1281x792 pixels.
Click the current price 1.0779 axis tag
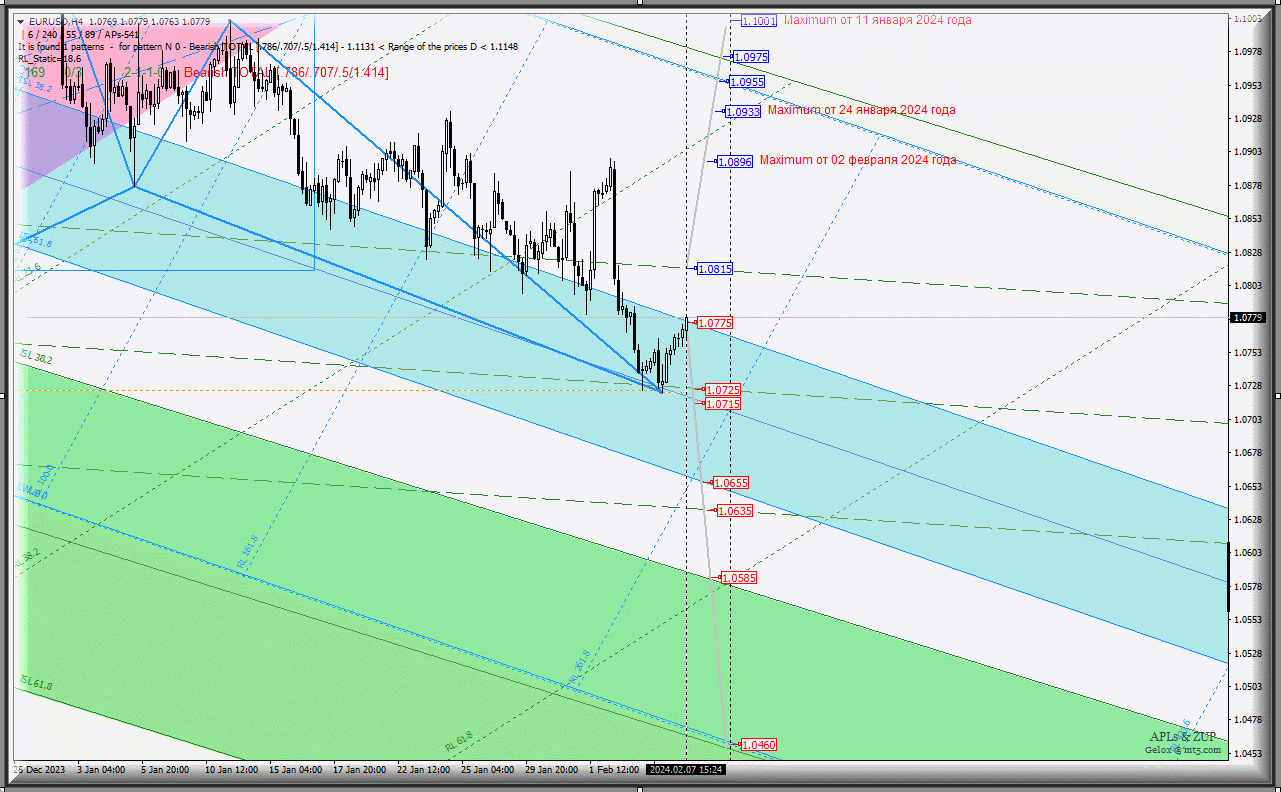tap(1248, 318)
